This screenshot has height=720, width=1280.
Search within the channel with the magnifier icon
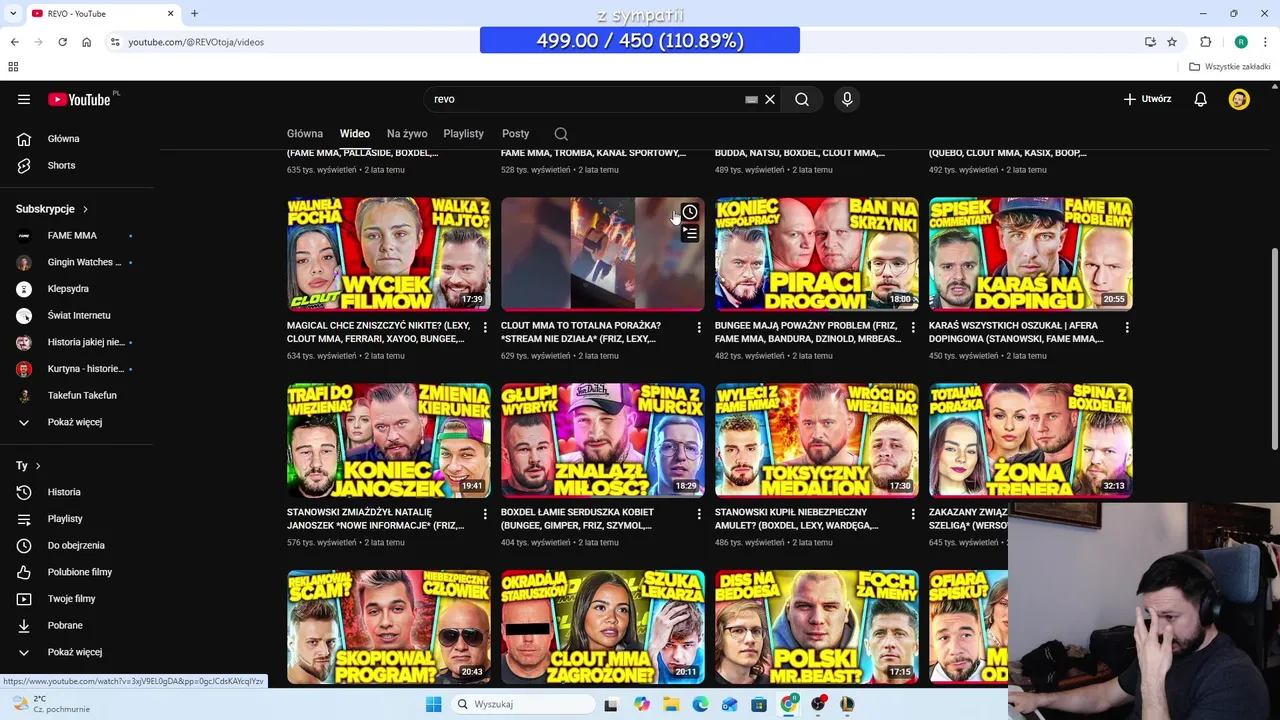(x=561, y=133)
